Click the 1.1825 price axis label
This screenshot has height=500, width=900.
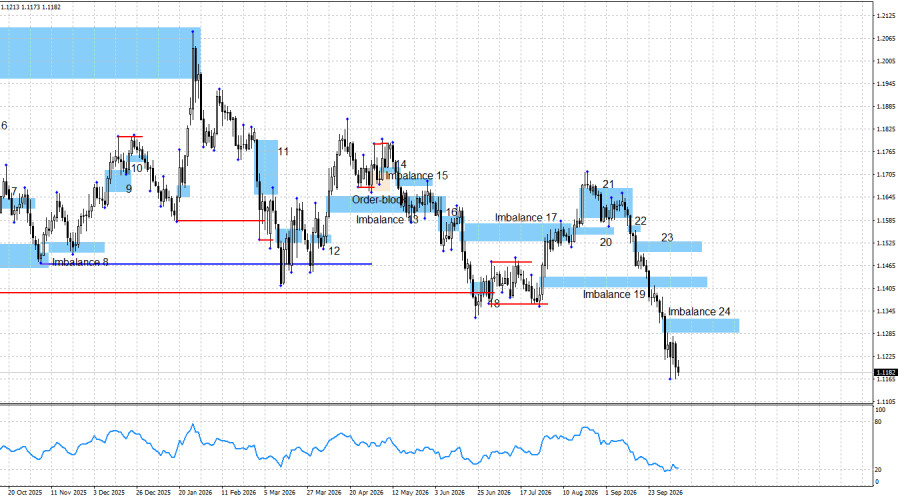[886, 129]
